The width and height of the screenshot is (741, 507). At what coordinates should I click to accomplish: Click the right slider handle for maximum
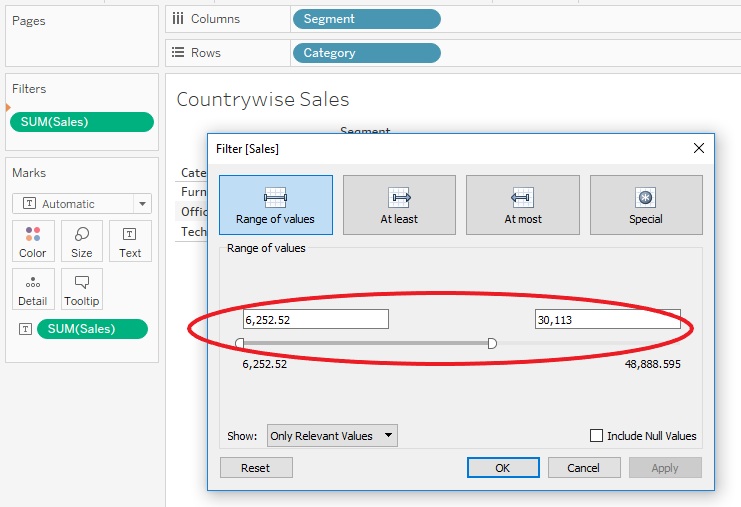tap(492, 343)
